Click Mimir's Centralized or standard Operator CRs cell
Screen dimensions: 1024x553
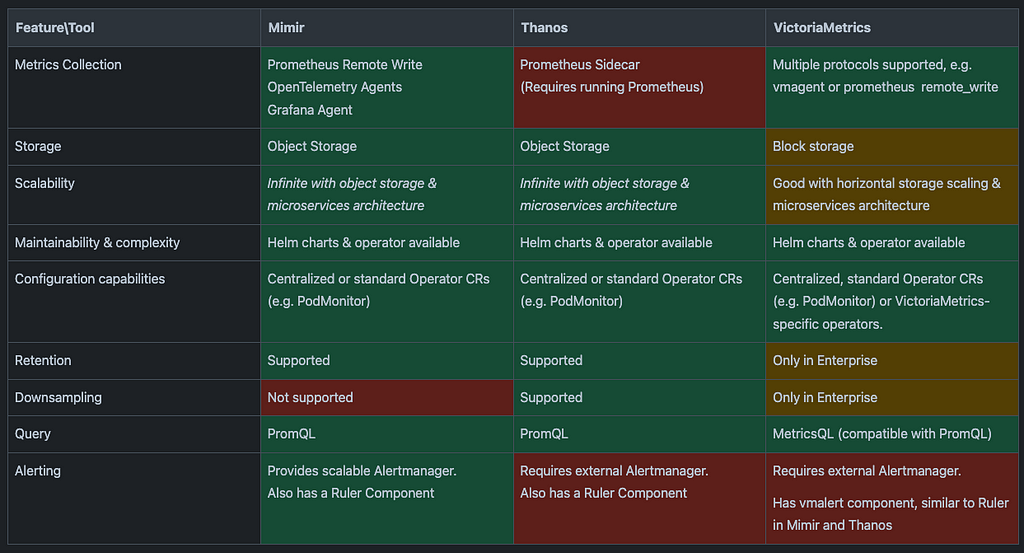tap(387, 302)
